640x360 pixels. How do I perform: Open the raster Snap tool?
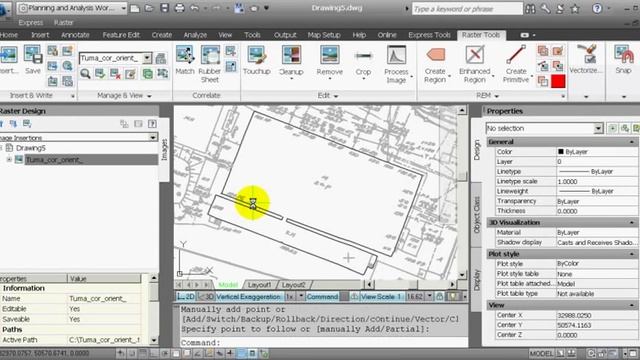(623, 60)
